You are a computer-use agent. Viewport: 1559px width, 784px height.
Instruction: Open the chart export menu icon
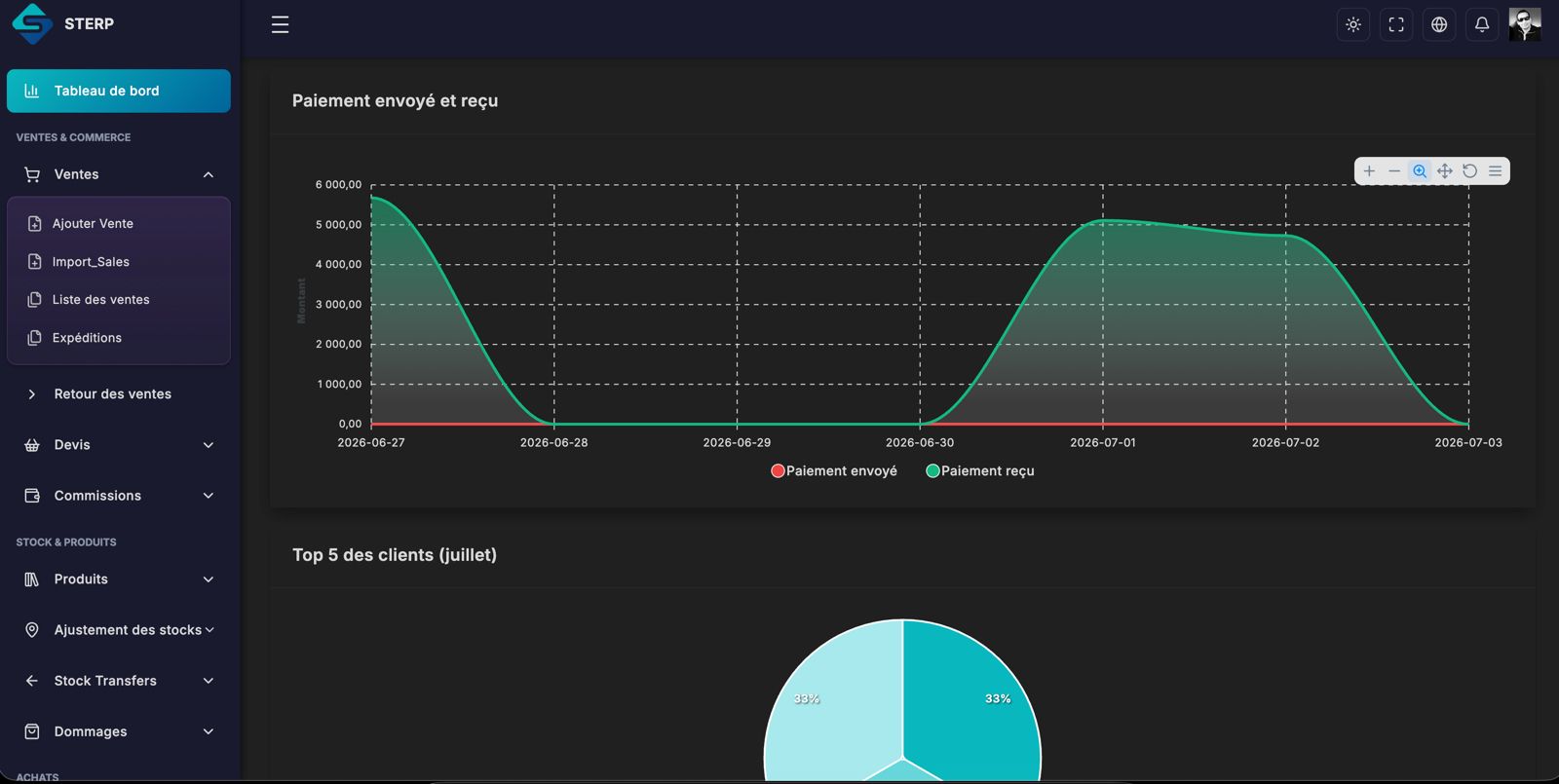tap(1496, 171)
